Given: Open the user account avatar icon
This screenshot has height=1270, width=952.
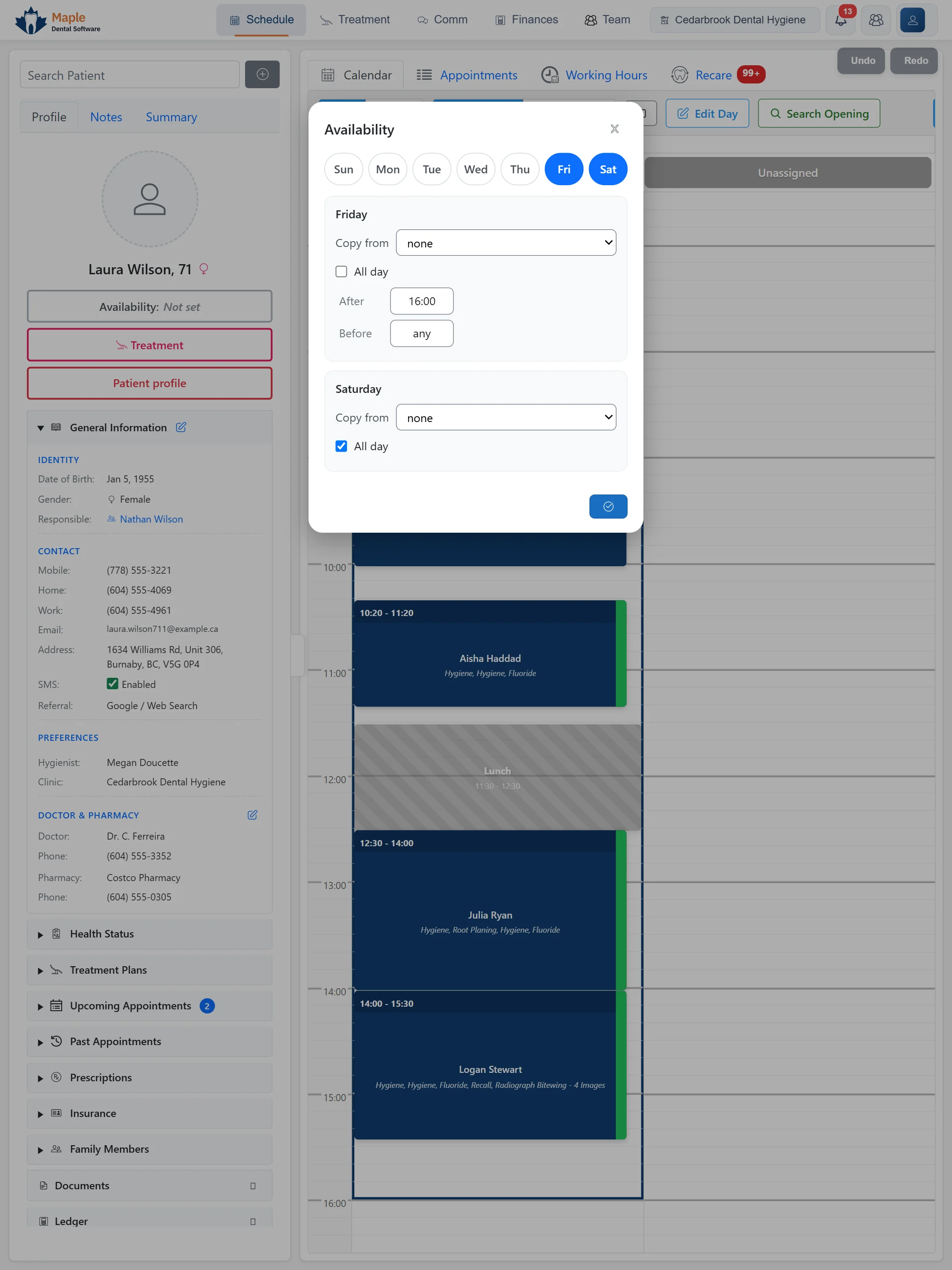Looking at the screenshot, I should pyautogui.click(x=912, y=20).
